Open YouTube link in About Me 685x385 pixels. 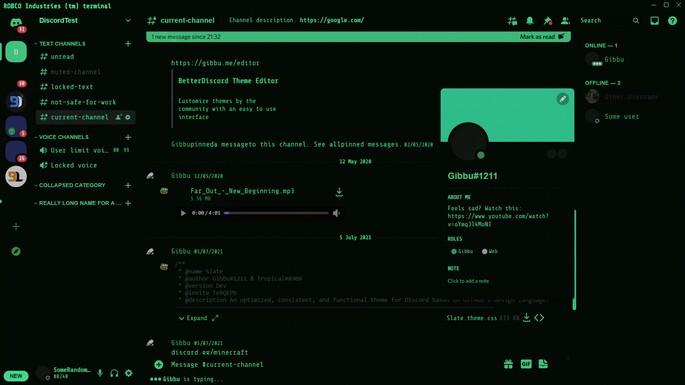coord(498,220)
